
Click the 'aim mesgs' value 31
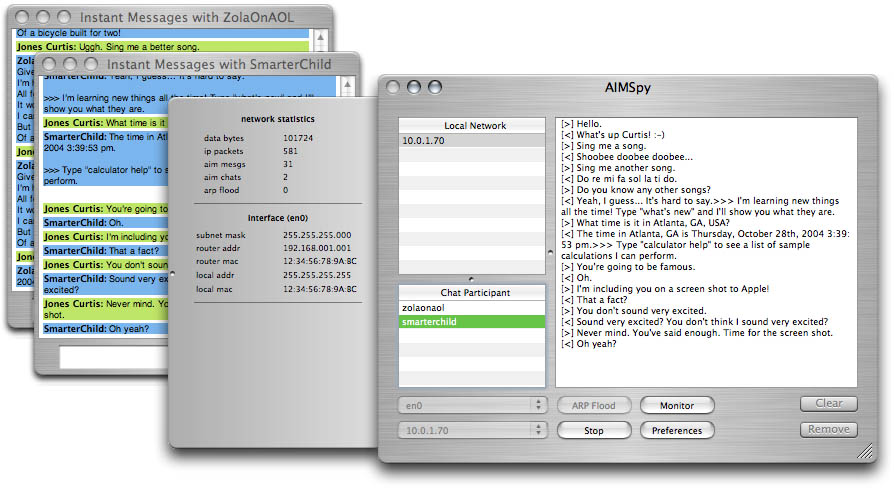(288, 164)
